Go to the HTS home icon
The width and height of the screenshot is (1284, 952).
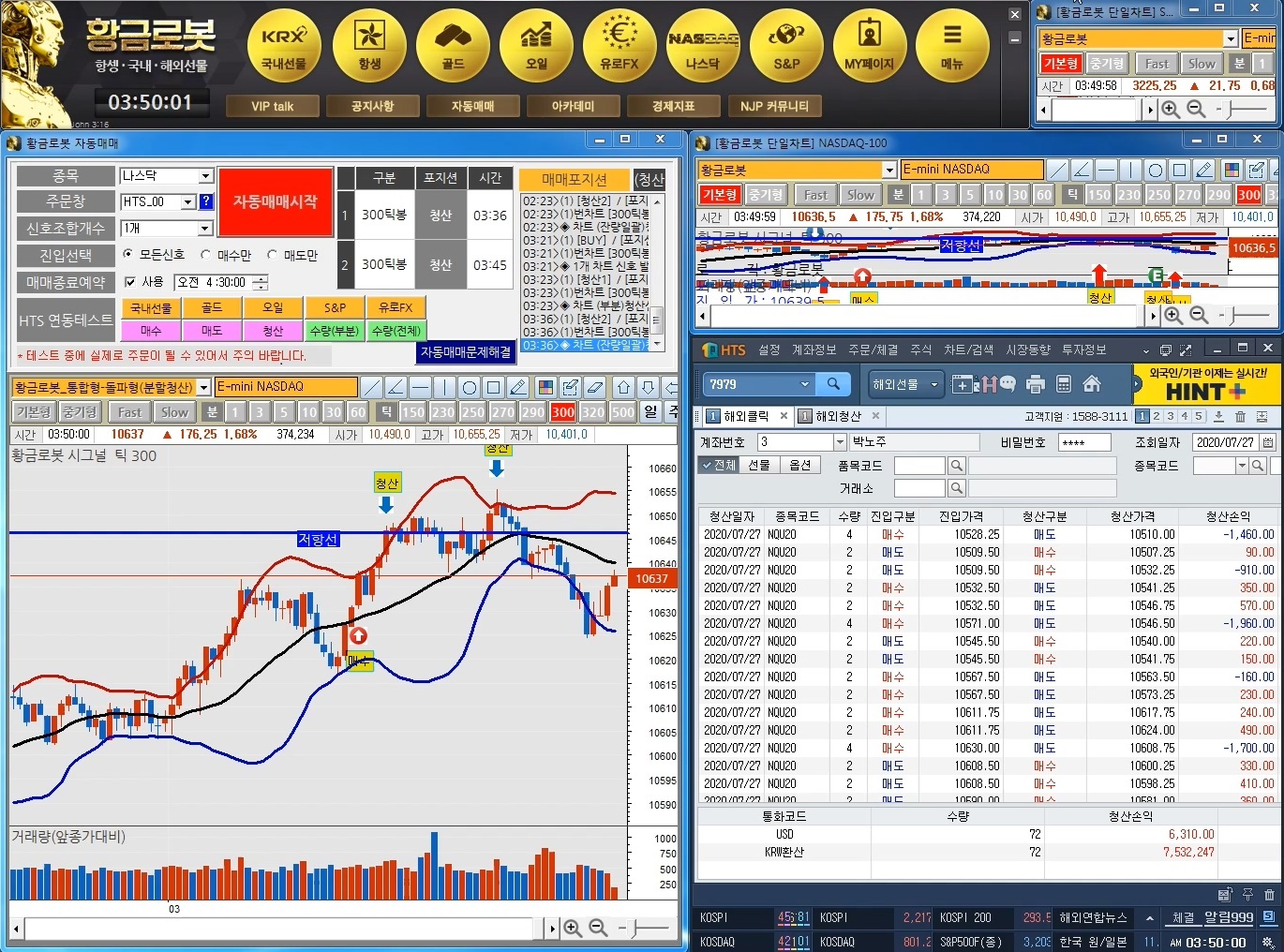[1092, 384]
